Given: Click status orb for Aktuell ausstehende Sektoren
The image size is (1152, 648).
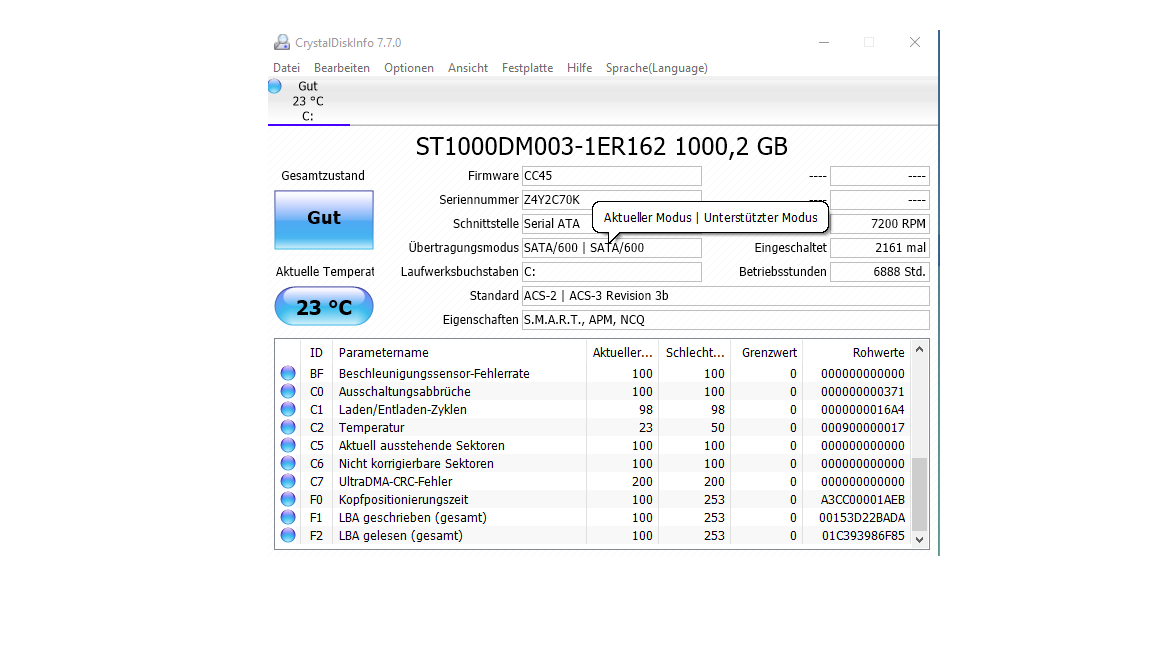Looking at the screenshot, I should coord(288,445).
